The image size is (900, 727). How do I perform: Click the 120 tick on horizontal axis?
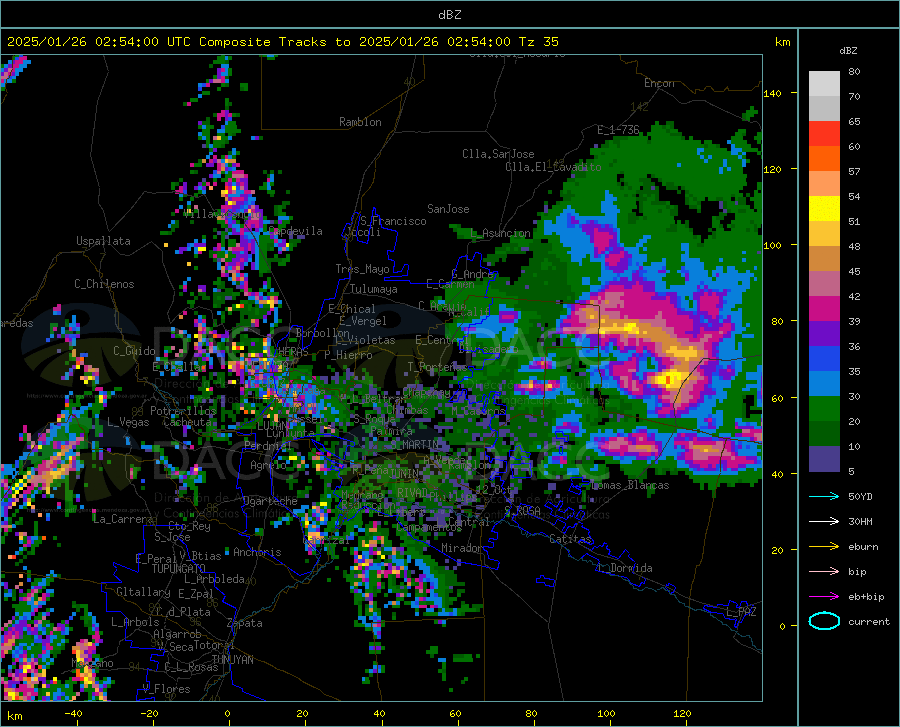[682, 714]
